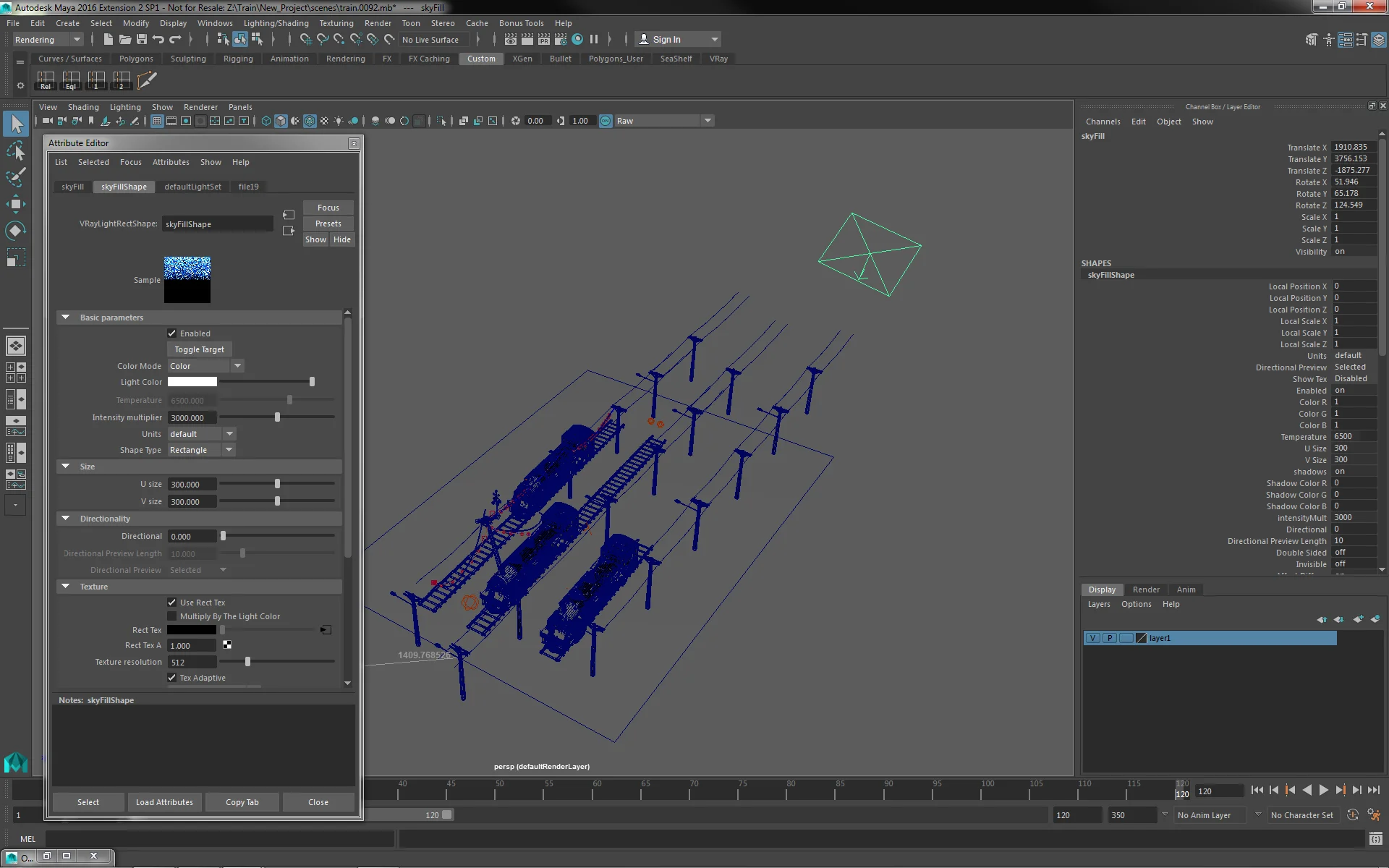Open the Units dropdown
The width and height of the screenshot is (1389, 868).
(202, 434)
